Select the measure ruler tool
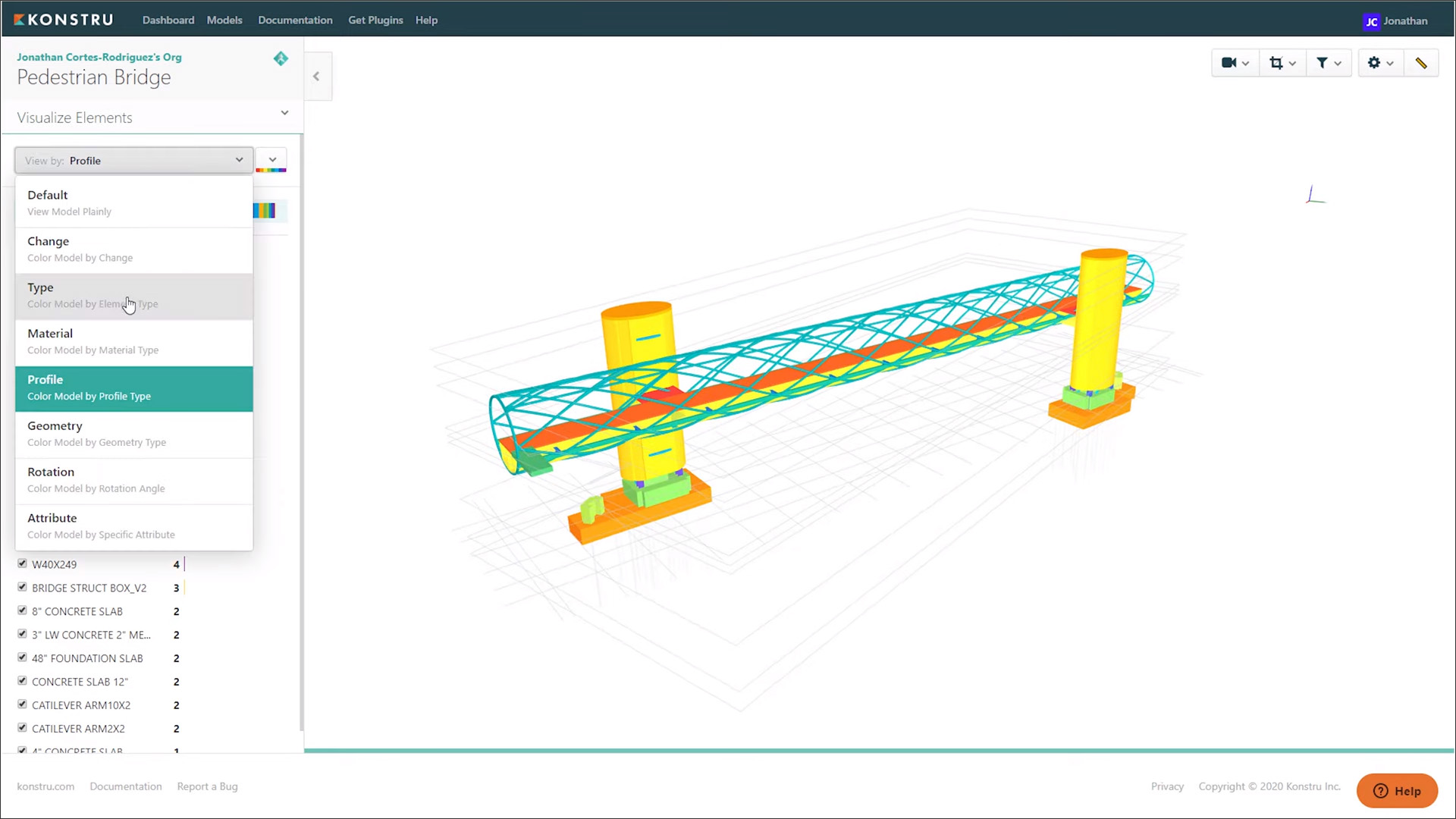The width and height of the screenshot is (1456, 819). pyautogui.click(x=1421, y=63)
